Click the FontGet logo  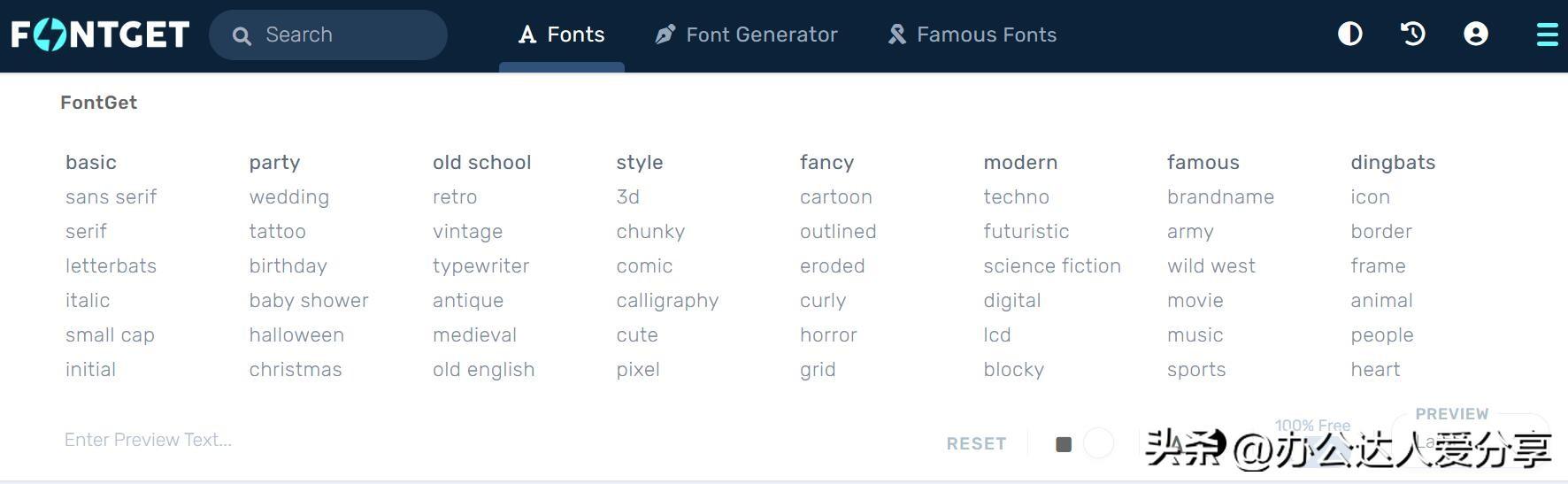[100, 35]
